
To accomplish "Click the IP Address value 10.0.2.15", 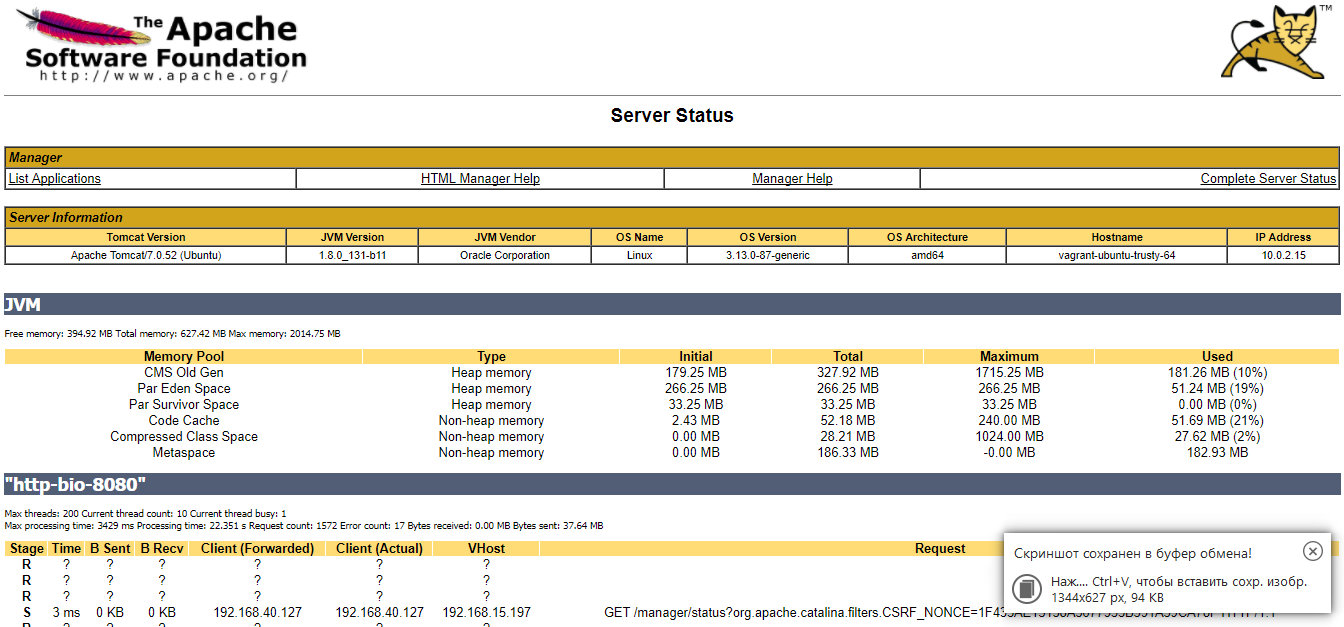I will (1284, 255).
